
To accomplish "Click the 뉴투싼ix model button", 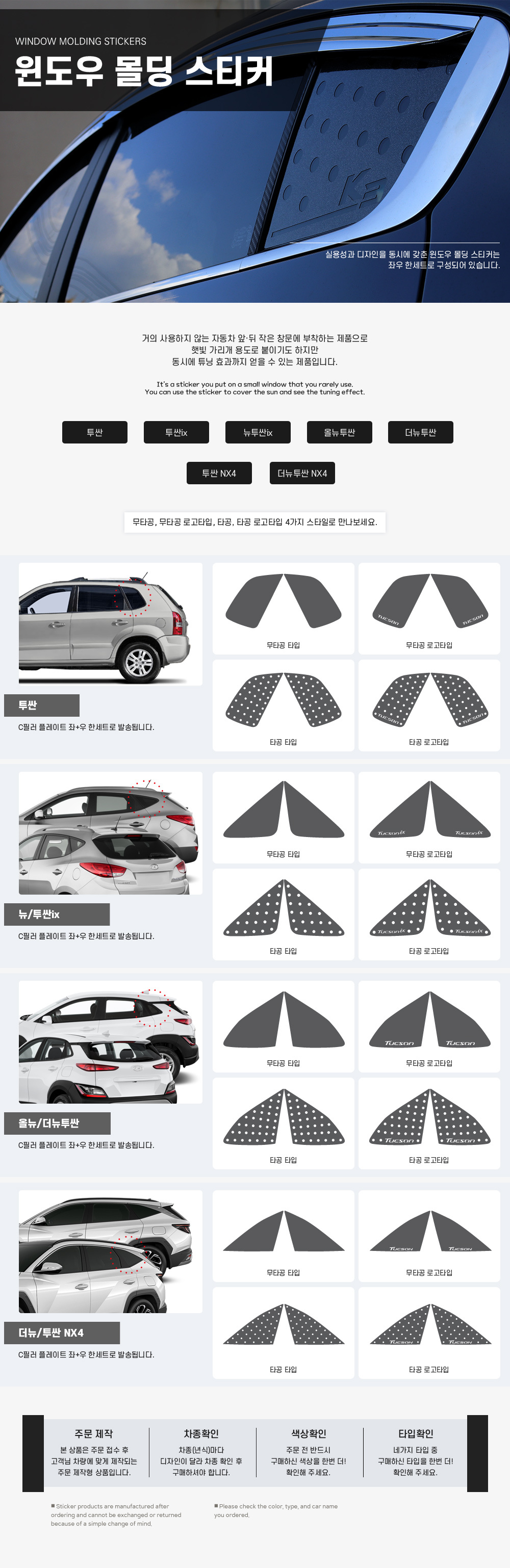I will 258,432.
